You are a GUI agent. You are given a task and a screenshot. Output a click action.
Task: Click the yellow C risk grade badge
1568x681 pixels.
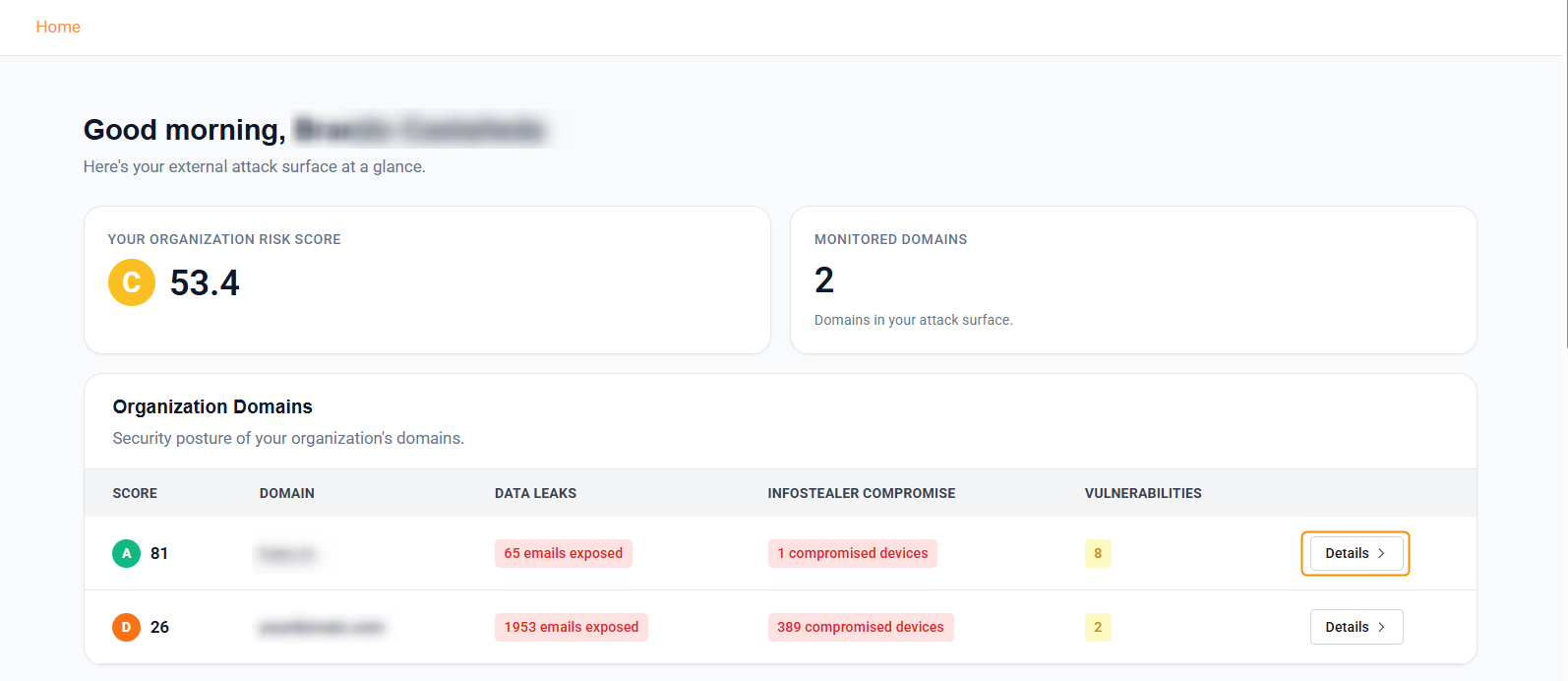point(132,282)
